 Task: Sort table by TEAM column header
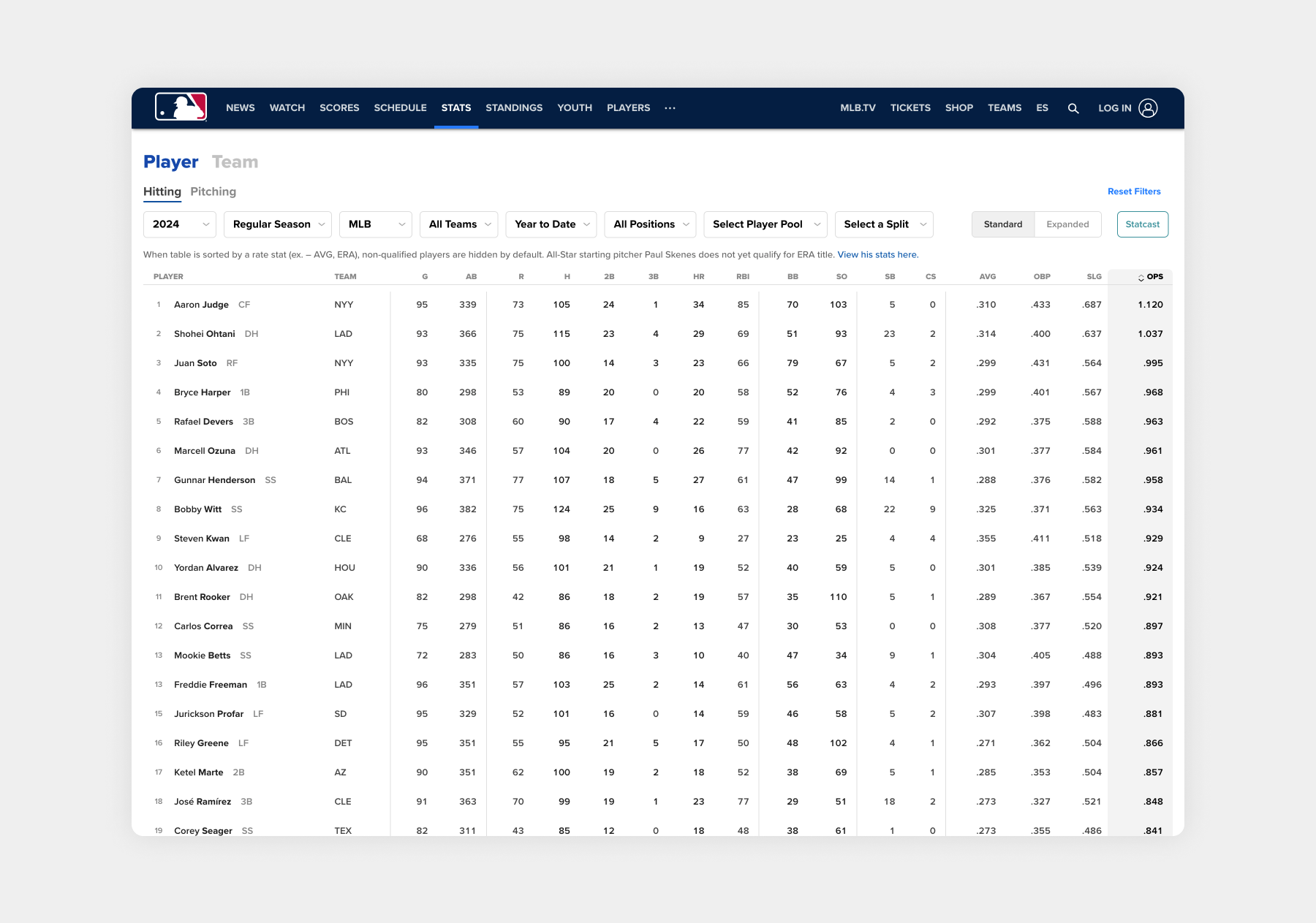point(345,277)
